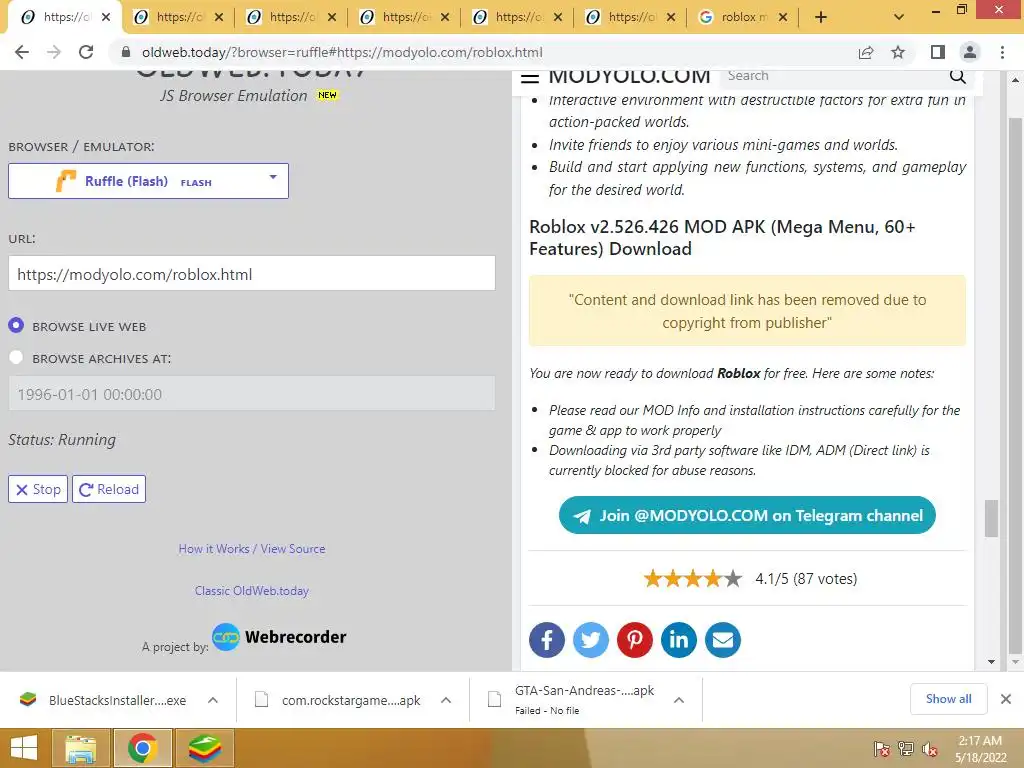
Task: Open a new browser tab
Action: pyautogui.click(x=821, y=17)
